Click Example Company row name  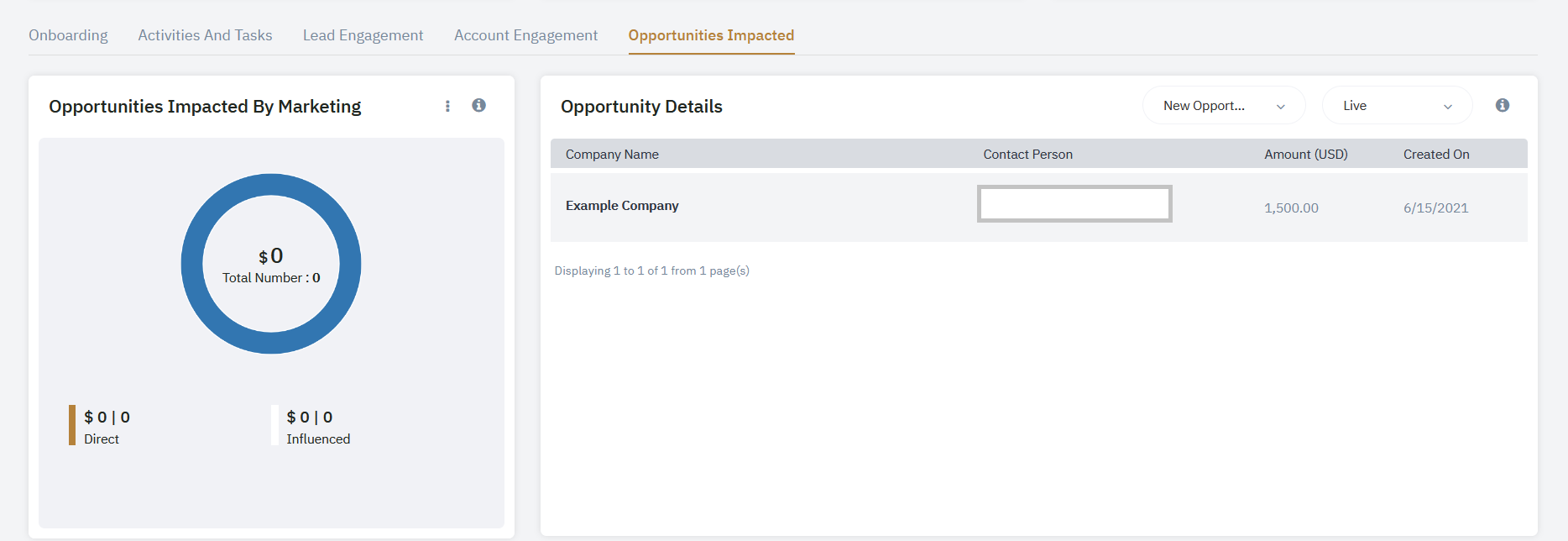click(622, 206)
